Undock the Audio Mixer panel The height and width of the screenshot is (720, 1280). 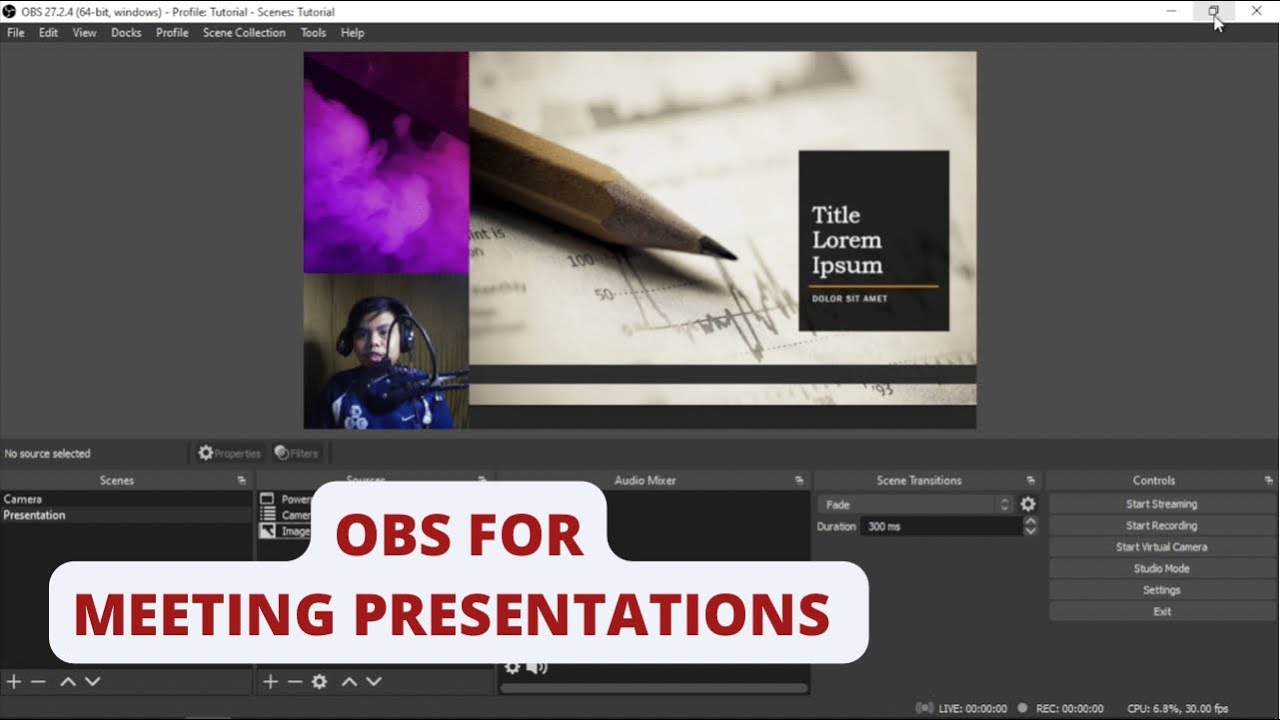[x=798, y=481]
